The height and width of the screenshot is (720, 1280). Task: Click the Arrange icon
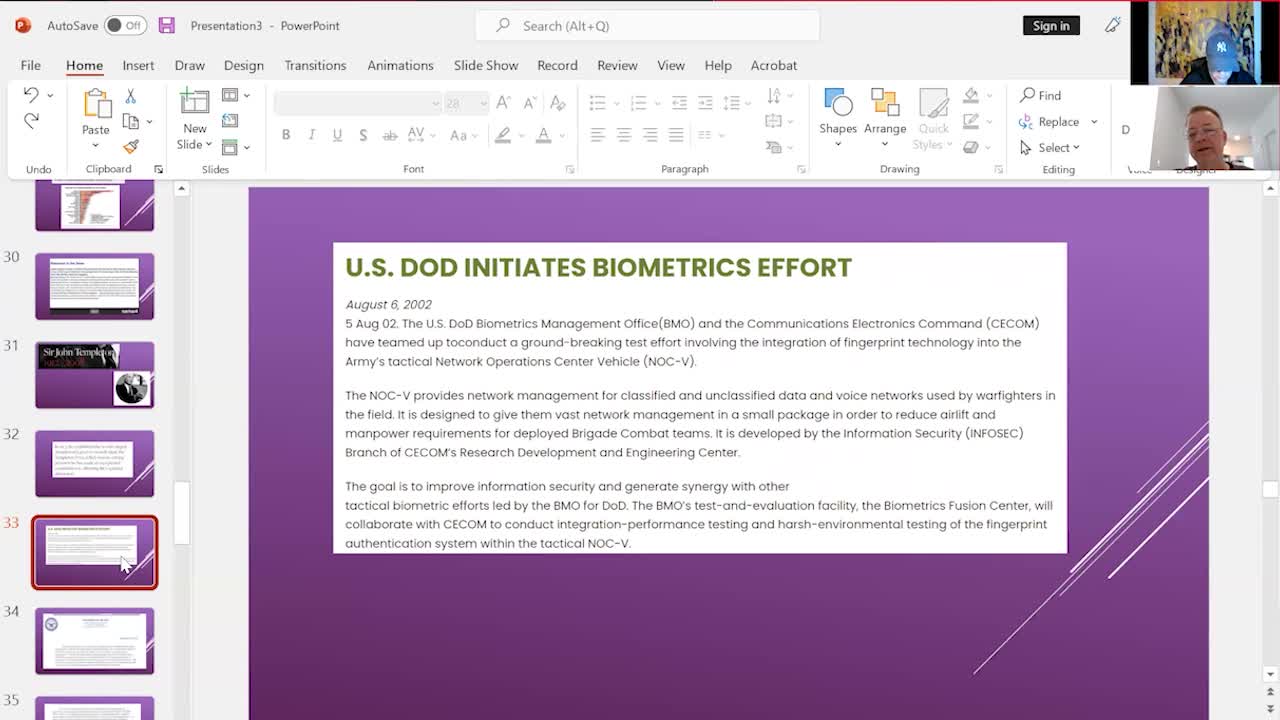[x=885, y=102]
